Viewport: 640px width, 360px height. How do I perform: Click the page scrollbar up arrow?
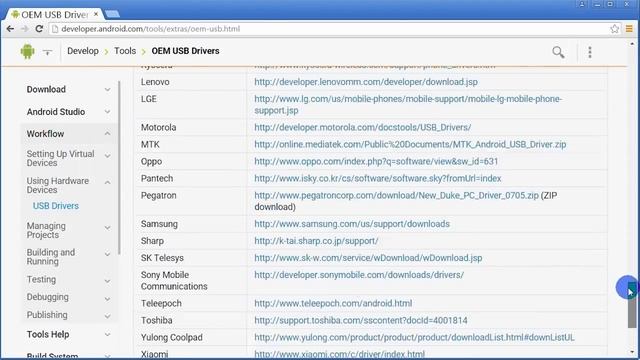point(632,44)
